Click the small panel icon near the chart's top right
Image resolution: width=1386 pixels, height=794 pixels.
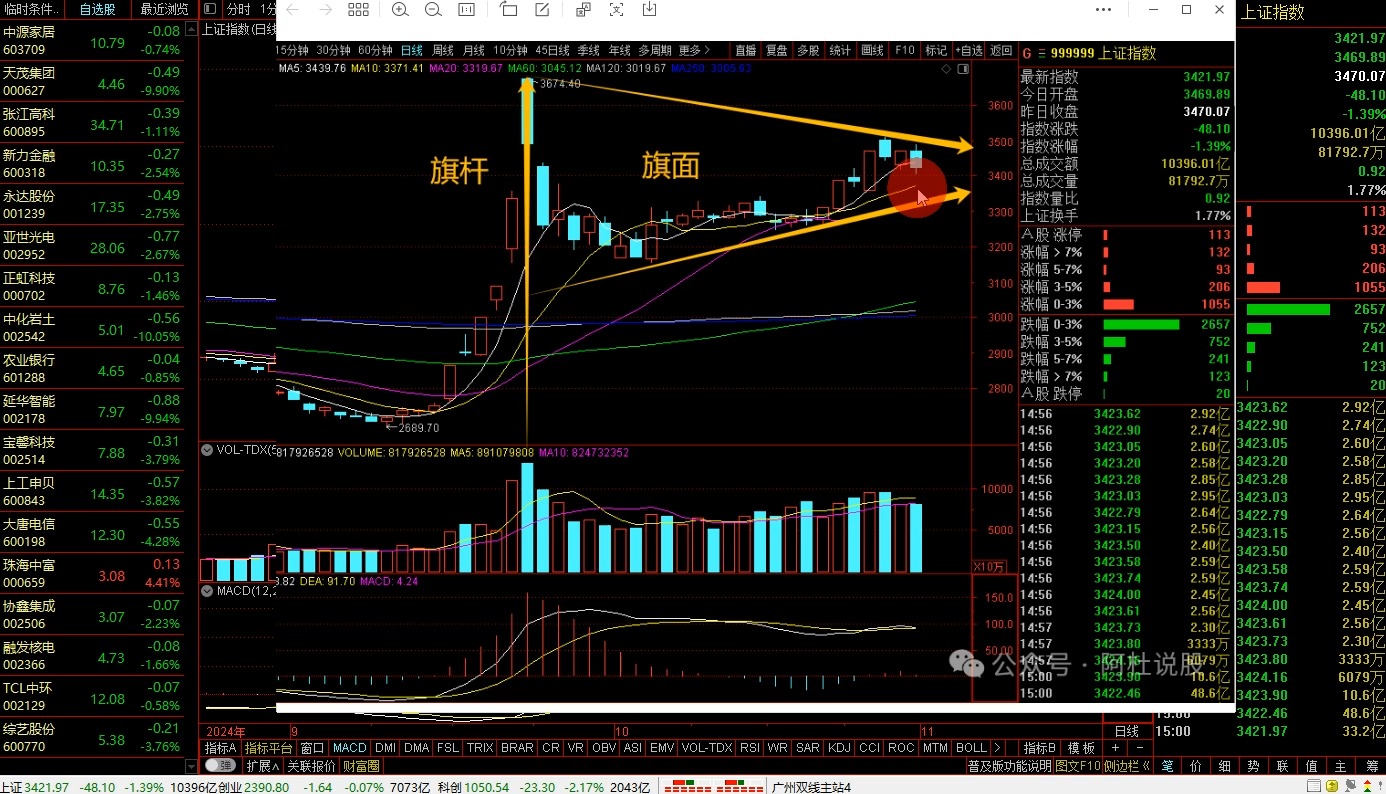tap(962, 70)
